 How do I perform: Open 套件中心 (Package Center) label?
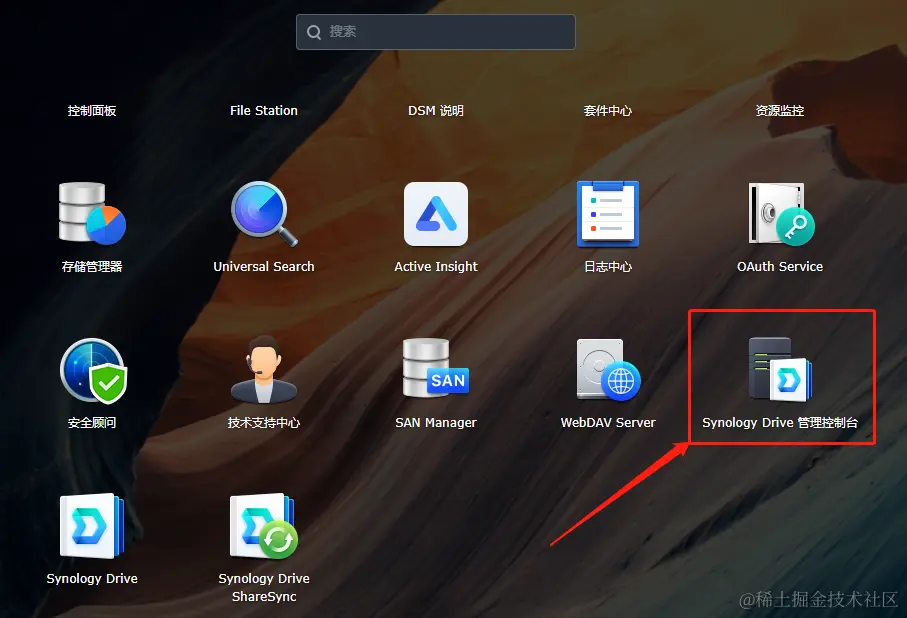click(607, 111)
